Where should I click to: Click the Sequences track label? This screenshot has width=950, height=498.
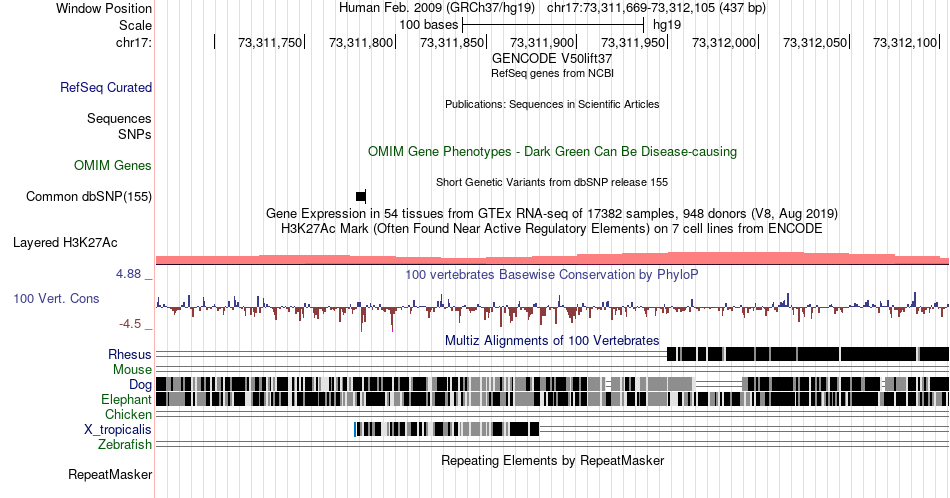tap(119, 118)
